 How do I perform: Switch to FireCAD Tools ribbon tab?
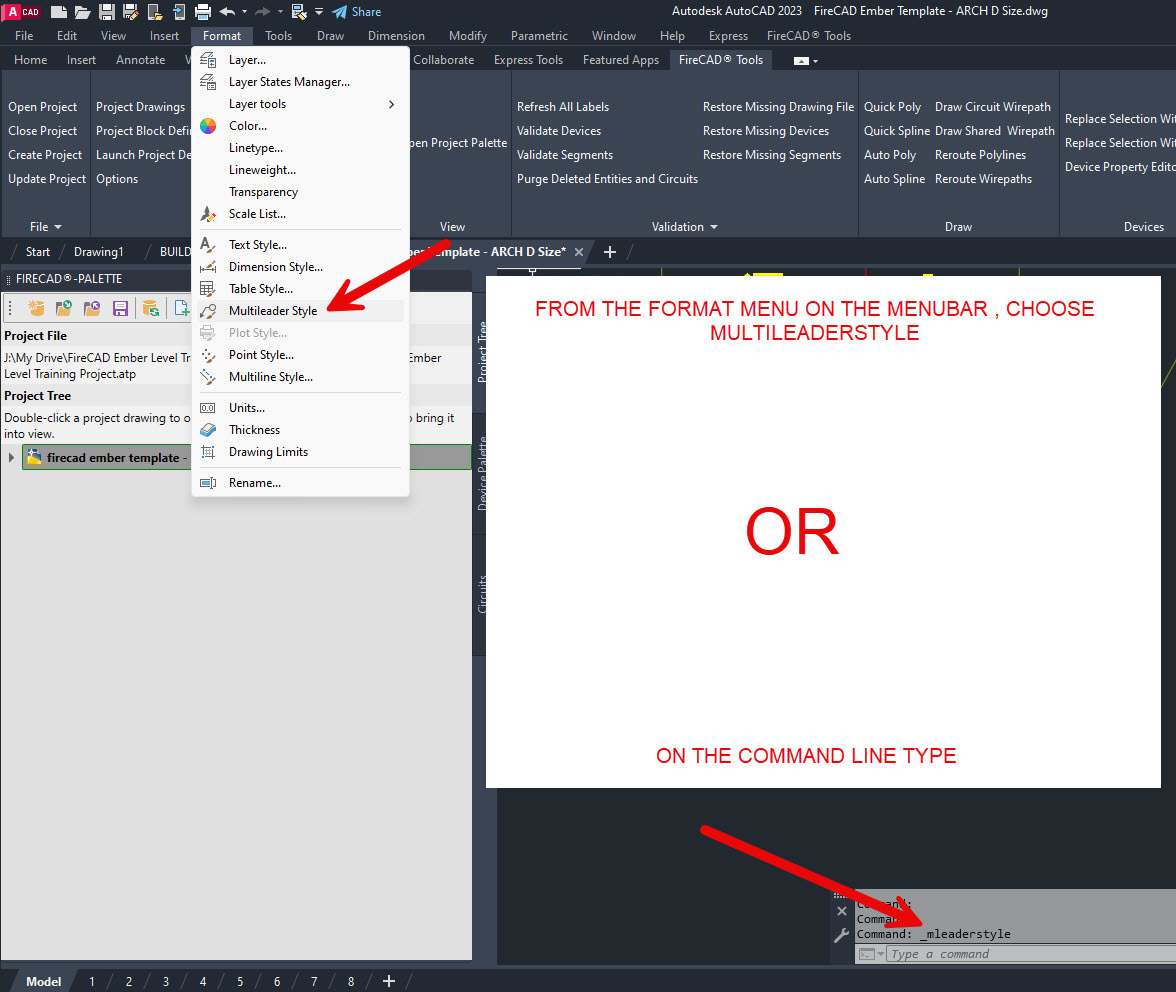pos(721,59)
